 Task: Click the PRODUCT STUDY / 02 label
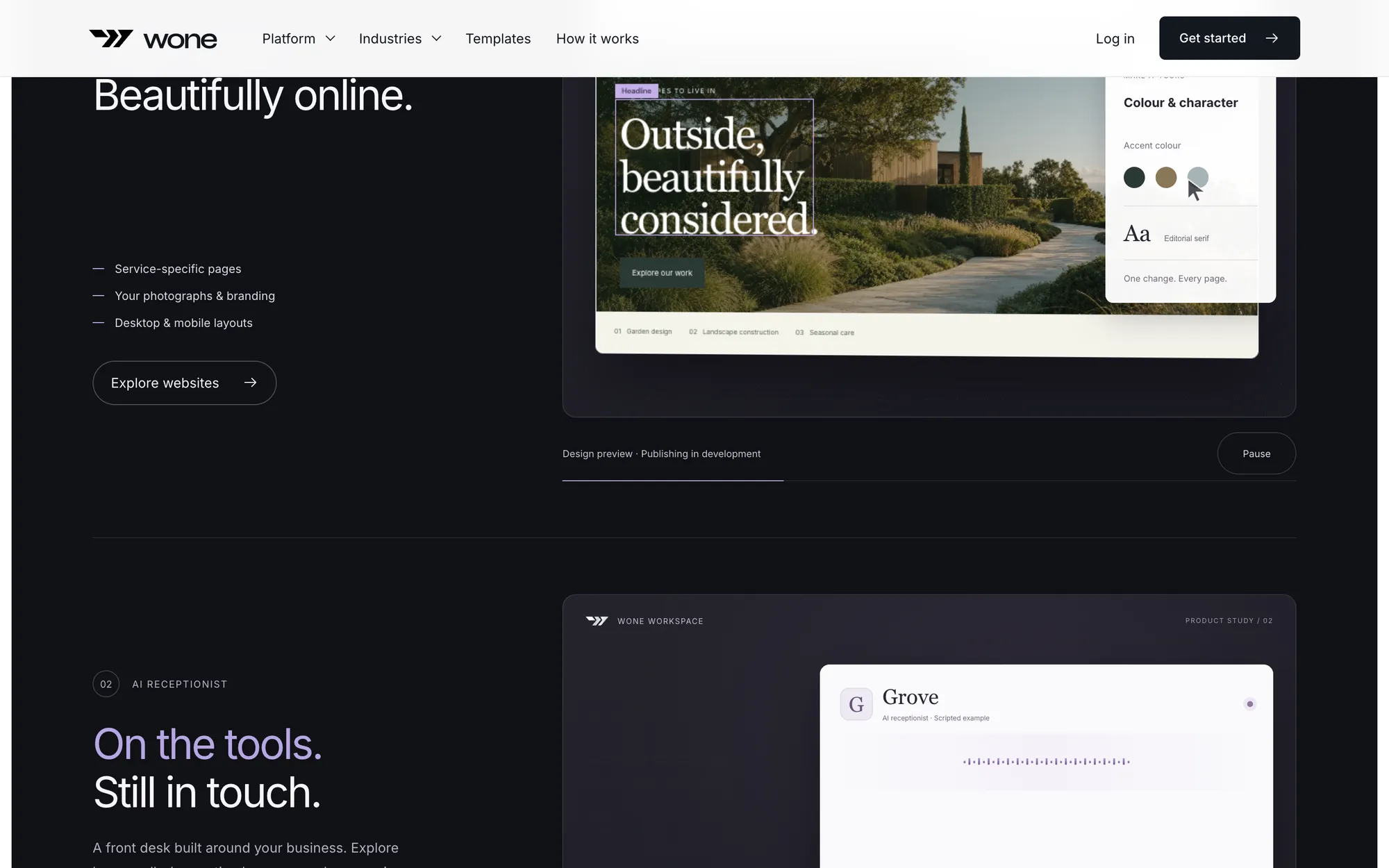click(1229, 621)
